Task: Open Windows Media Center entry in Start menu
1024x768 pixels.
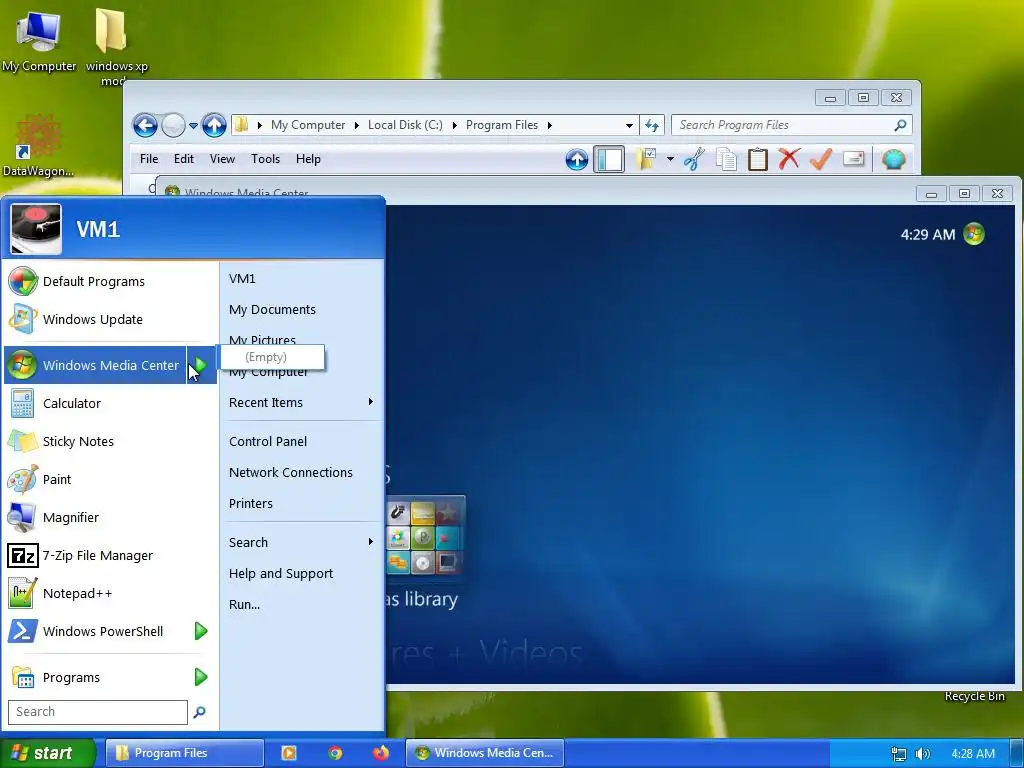Action: (95, 365)
